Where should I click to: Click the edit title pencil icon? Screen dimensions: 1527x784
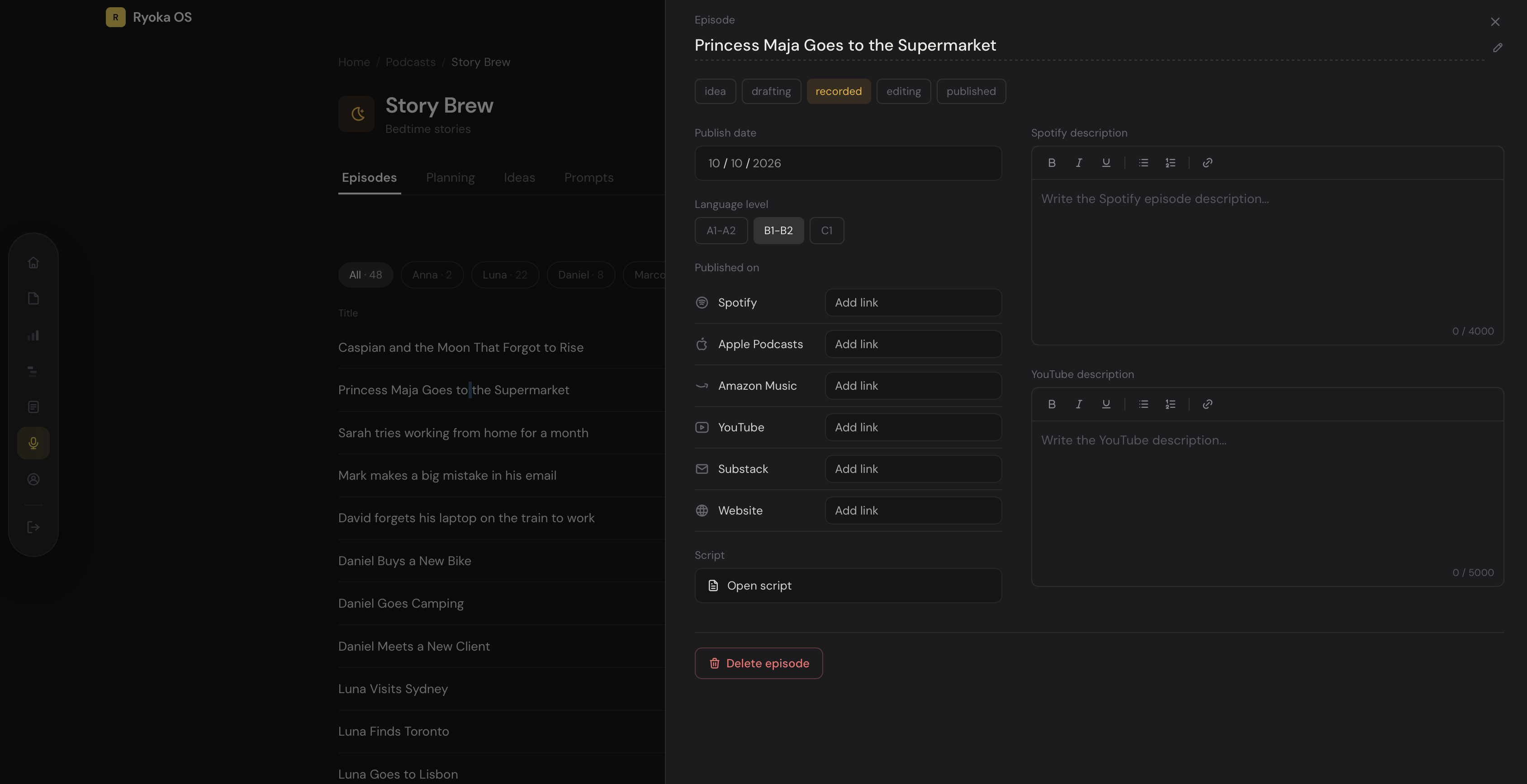[x=1497, y=47]
